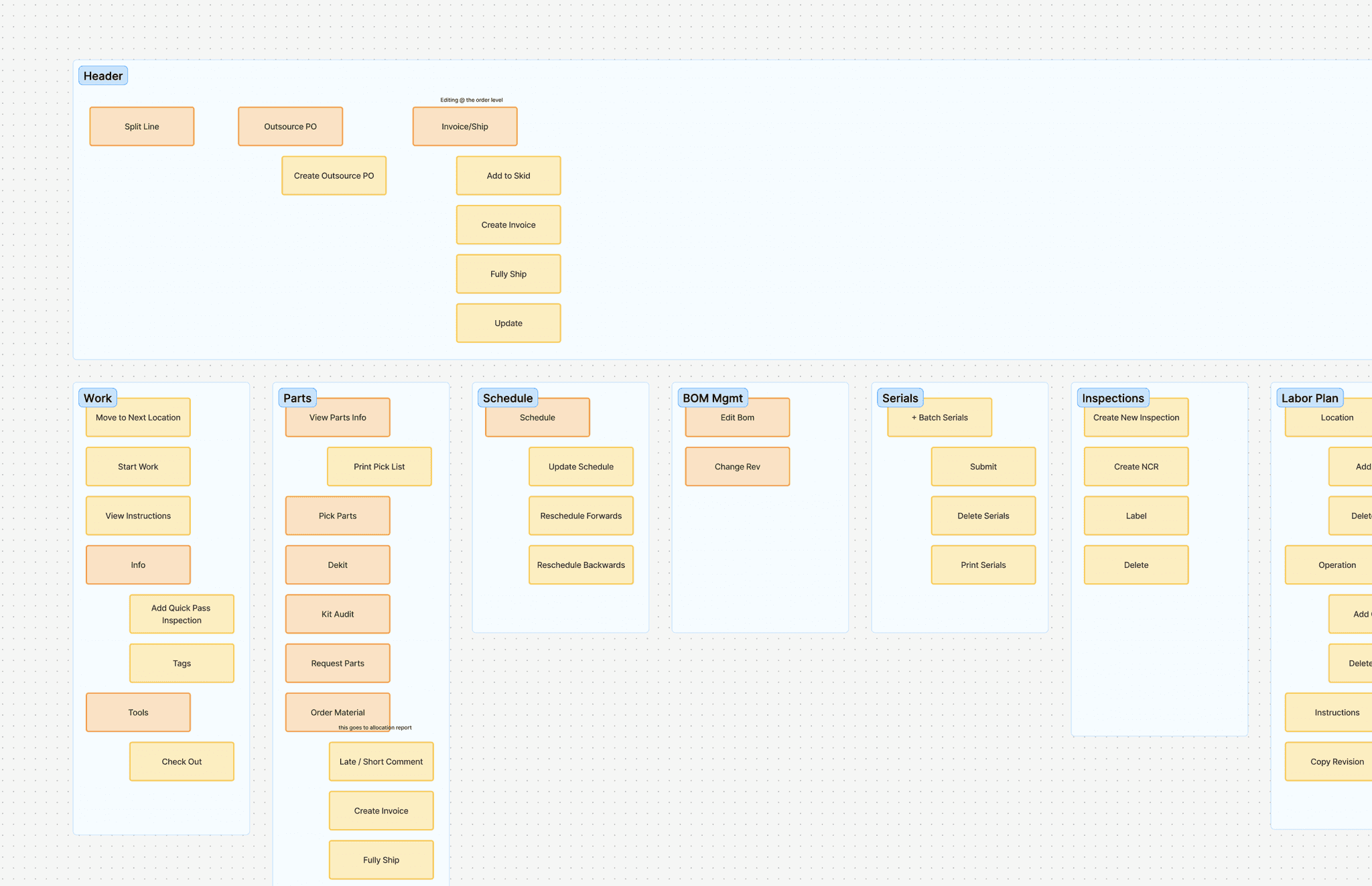The width and height of the screenshot is (1372, 886).
Task: Select the Late / Short Comment card
Action: click(x=381, y=761)
